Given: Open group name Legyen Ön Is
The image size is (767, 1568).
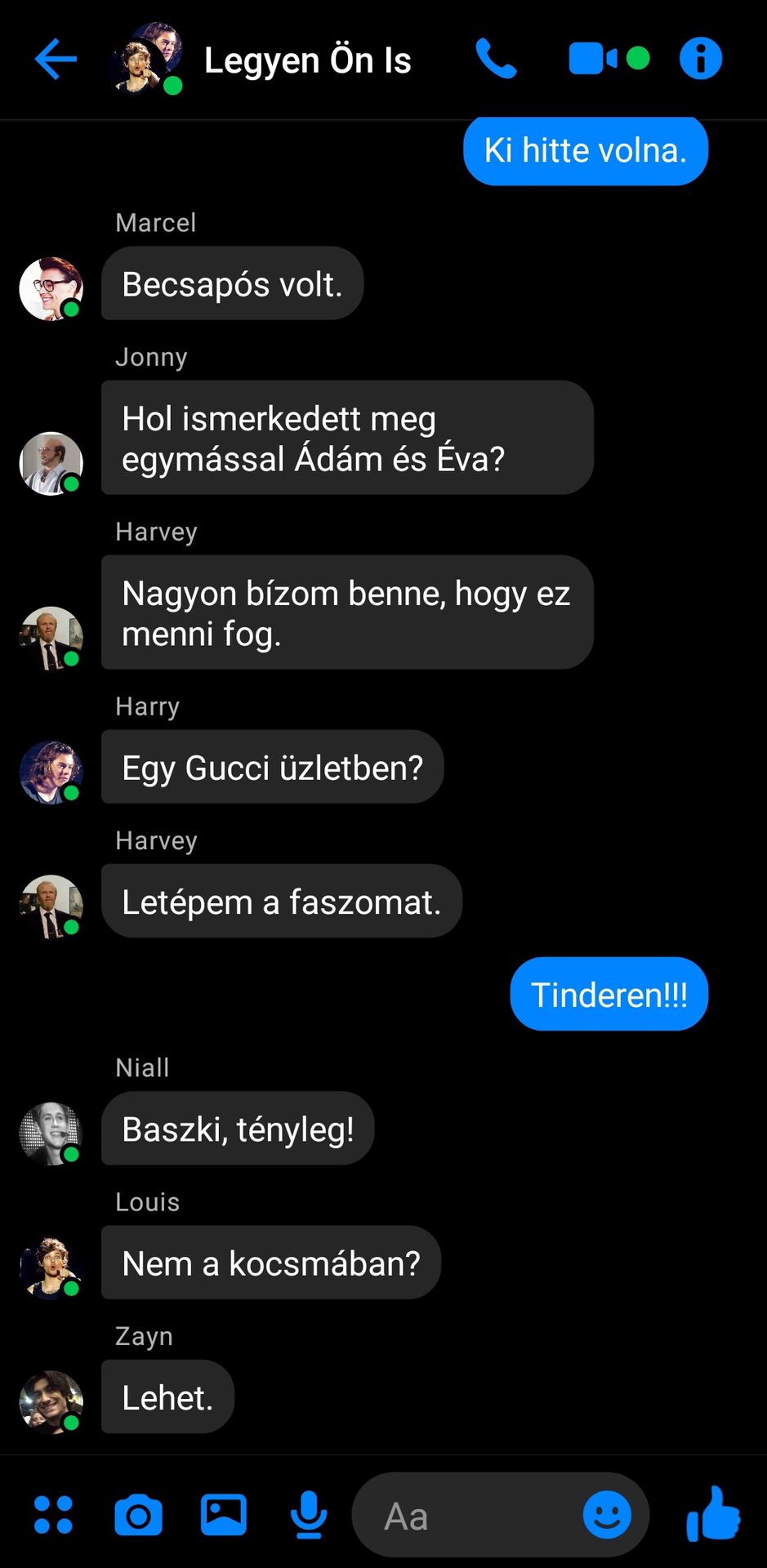Looking at the screenshot, I should coord(308,60).
